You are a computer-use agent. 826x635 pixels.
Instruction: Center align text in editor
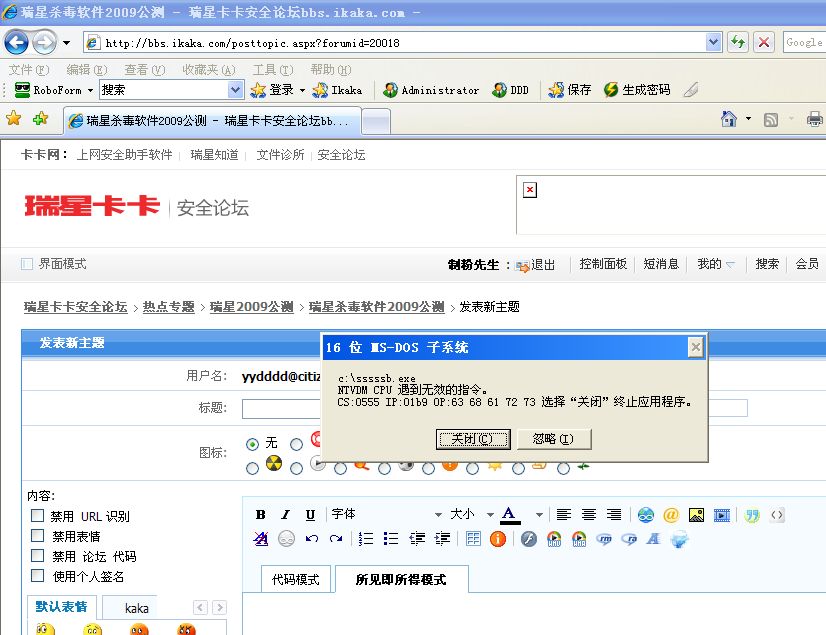(589, 514)
